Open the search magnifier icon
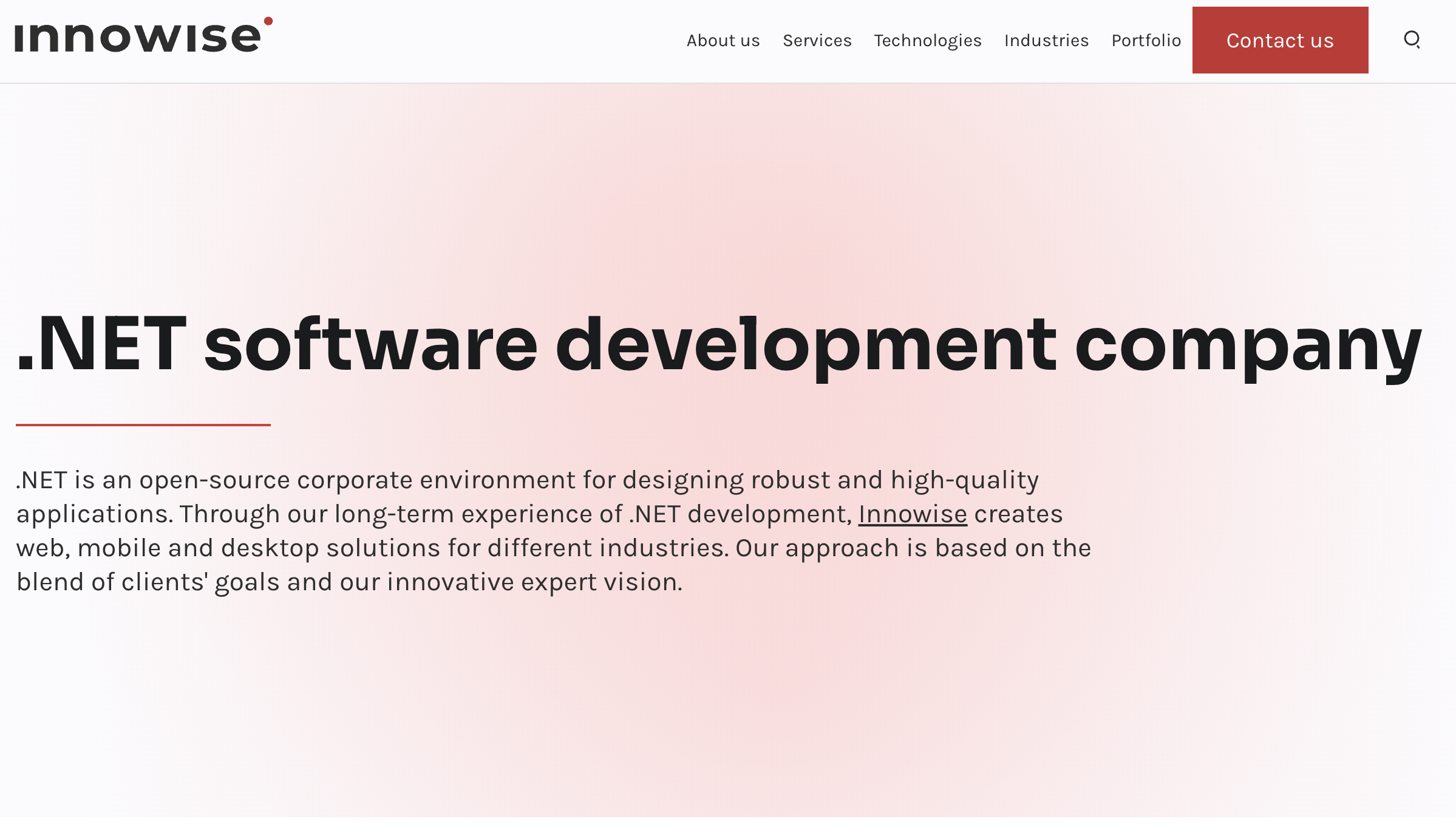Screen dimensions: 1456x838 pyautogui.click(x=1412, y=40)
